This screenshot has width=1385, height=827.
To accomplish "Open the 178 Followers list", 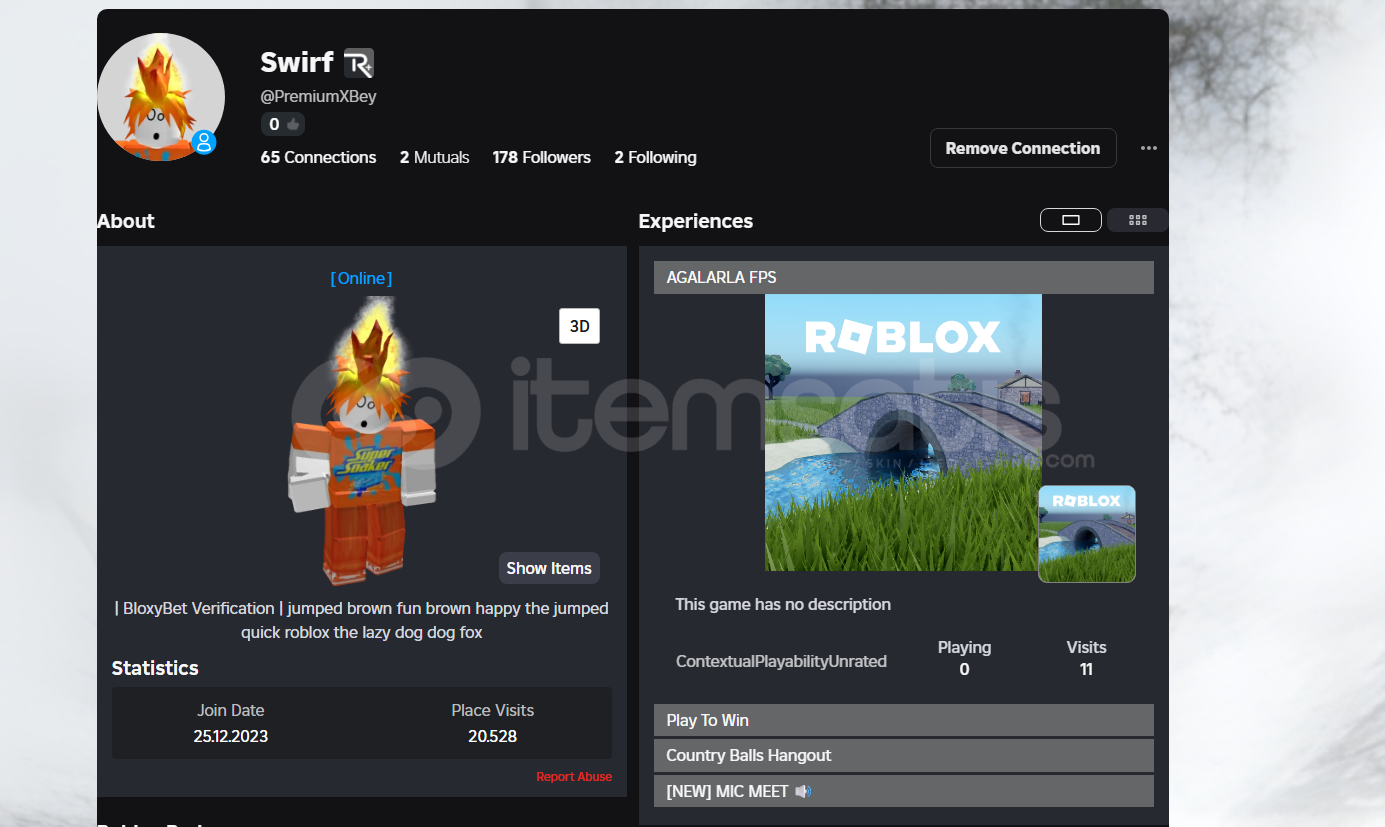I will [x=541, y=157].
